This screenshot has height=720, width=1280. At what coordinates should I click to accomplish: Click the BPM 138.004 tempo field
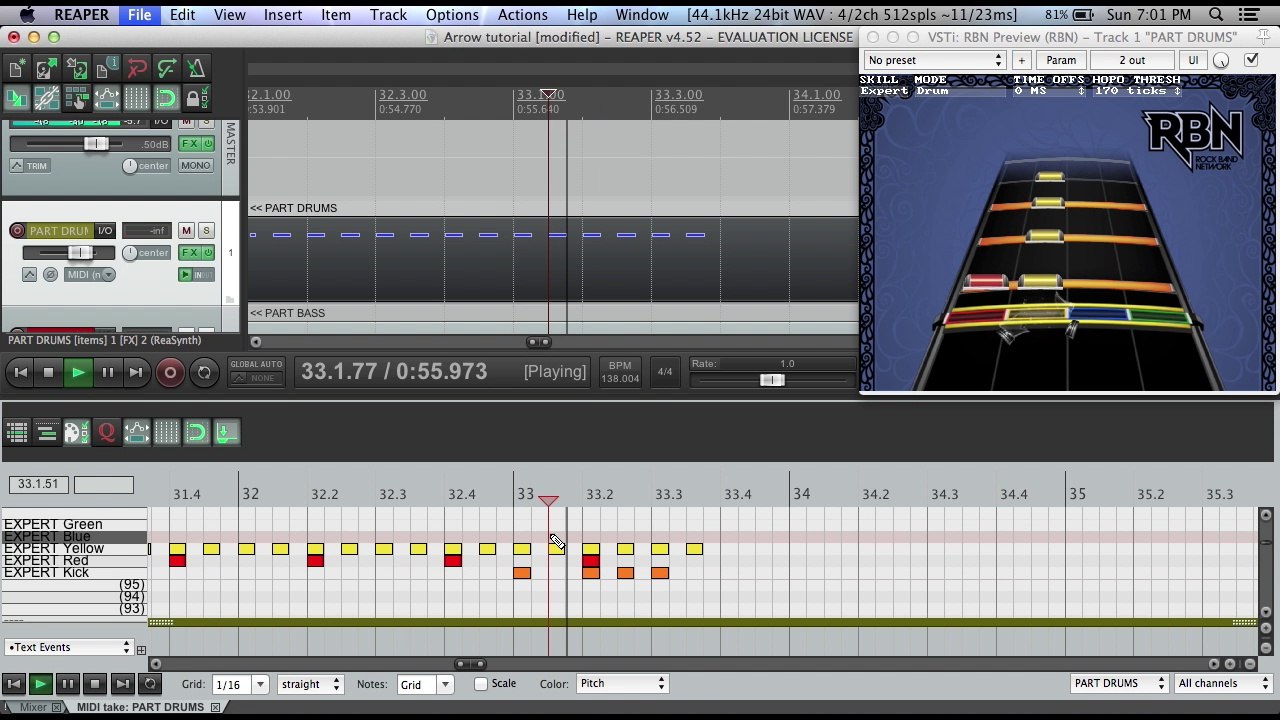tap(620, 373)
